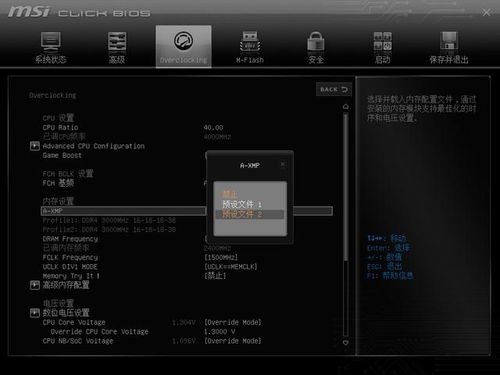Expand 数位电压设置 submenu arrow
Image resolution: width=500 pixels, height=375 pixels.
(35, 313)
